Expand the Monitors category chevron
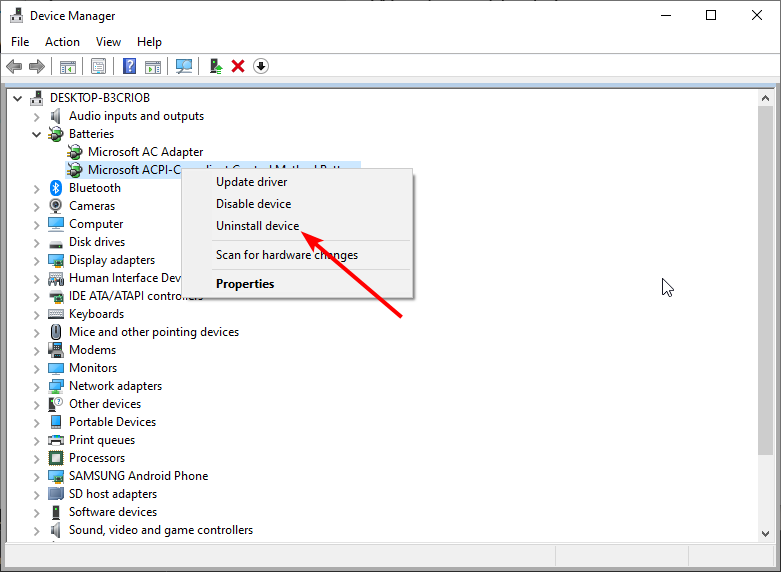 (36, 369)
